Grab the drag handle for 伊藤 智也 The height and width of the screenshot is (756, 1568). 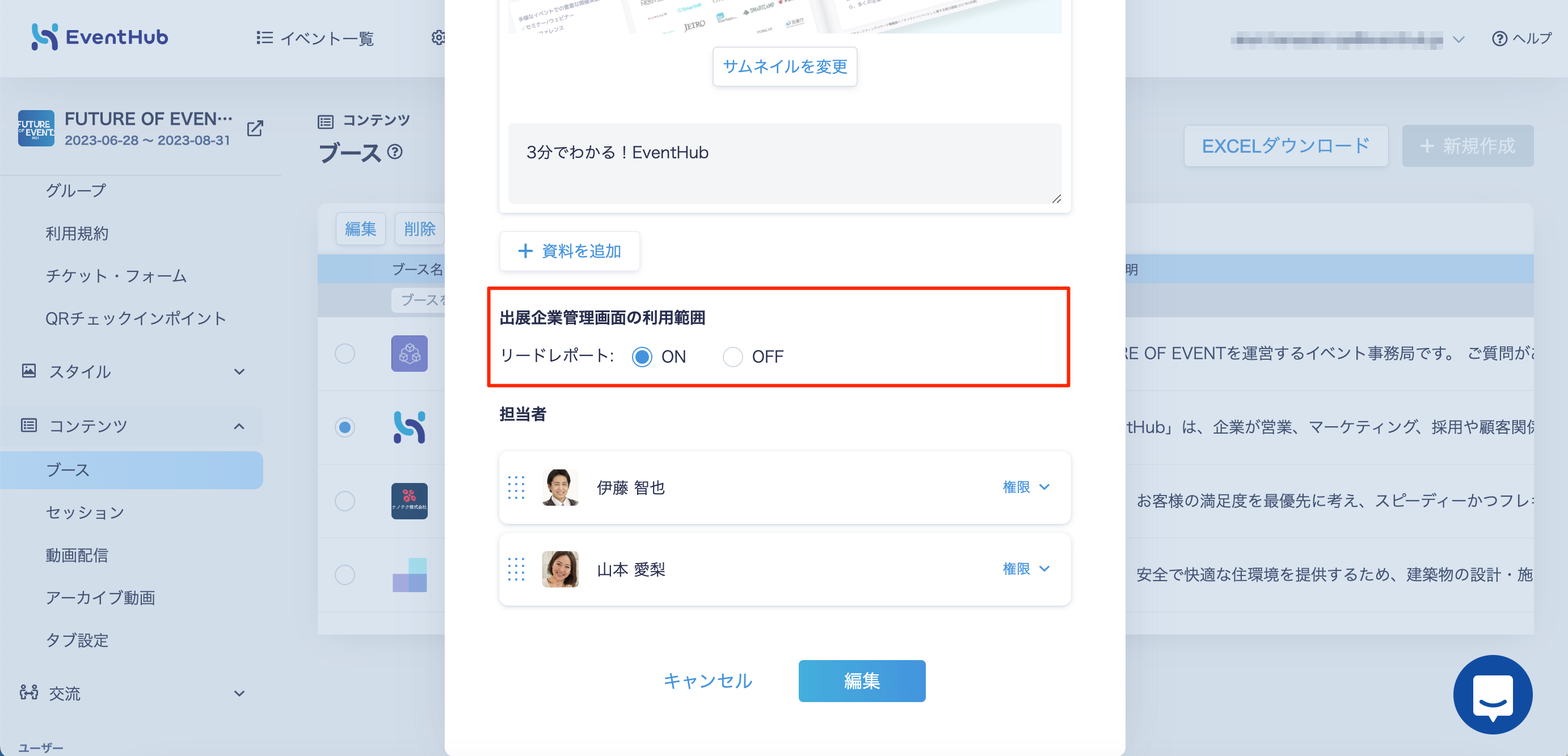click(x=516, y=488)
